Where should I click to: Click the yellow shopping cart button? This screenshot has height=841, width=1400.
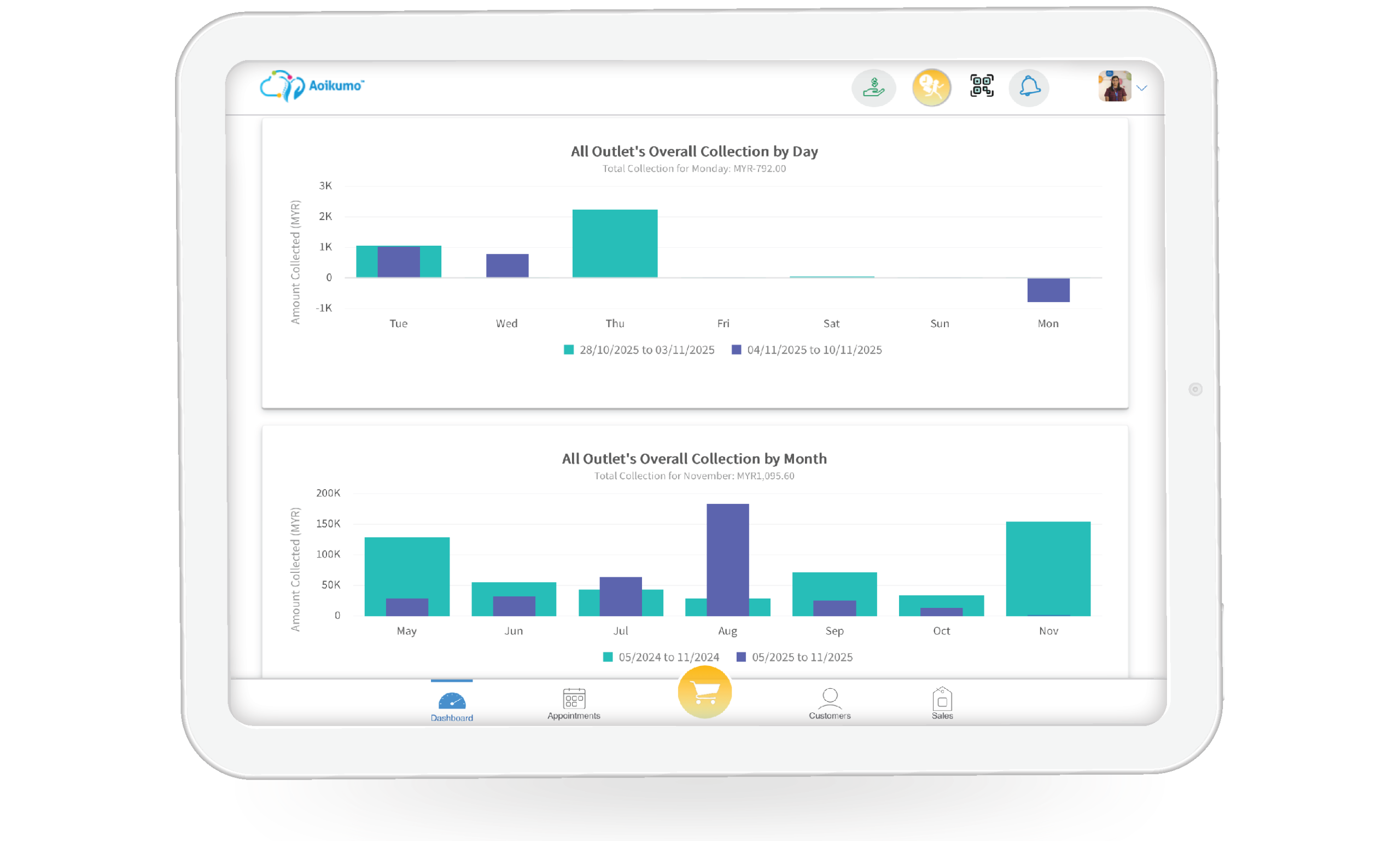point(704,692)
